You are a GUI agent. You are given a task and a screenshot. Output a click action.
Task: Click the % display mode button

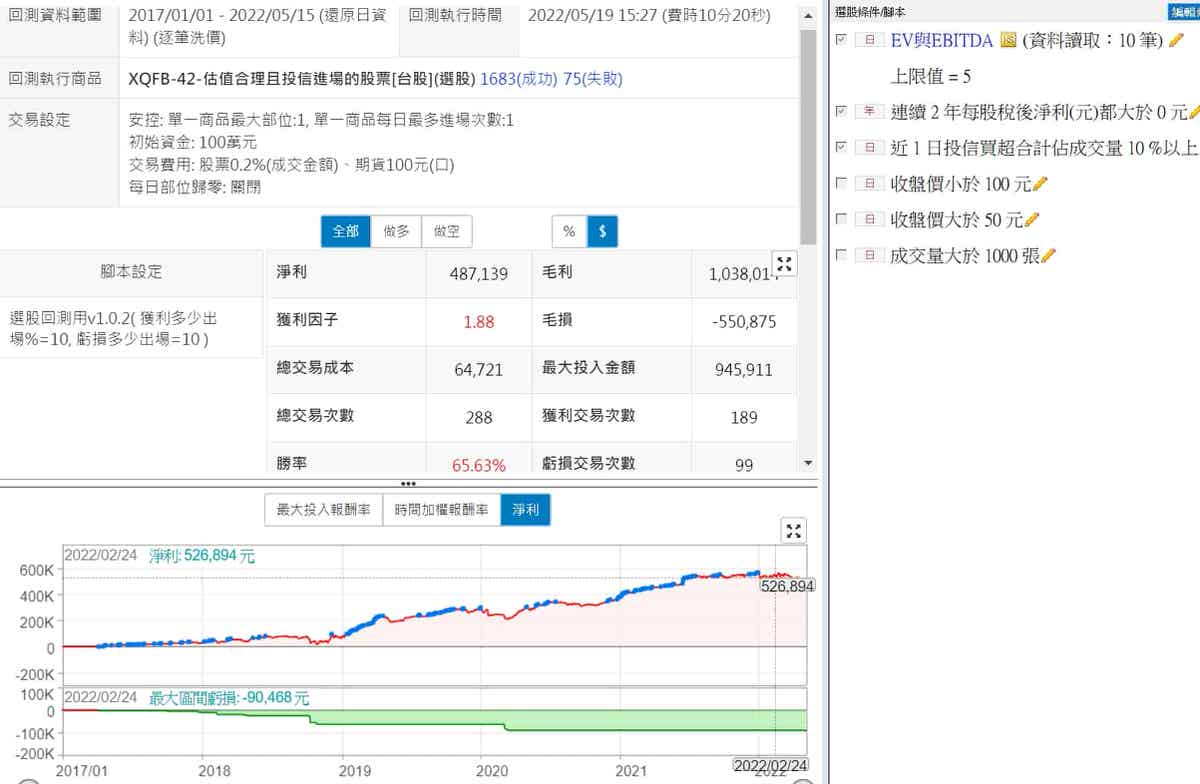pos(569,231)
